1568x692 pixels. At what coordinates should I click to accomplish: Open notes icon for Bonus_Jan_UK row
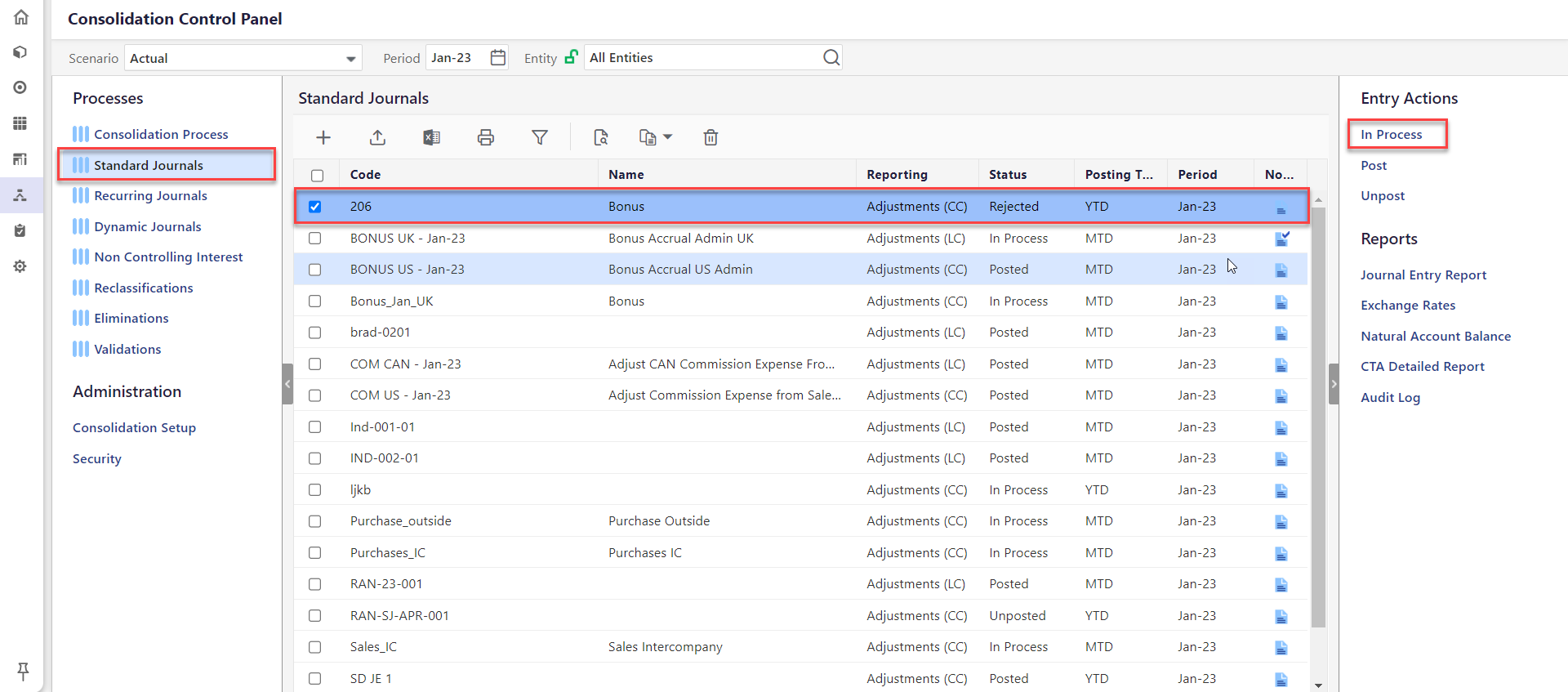click(1281, 302)
